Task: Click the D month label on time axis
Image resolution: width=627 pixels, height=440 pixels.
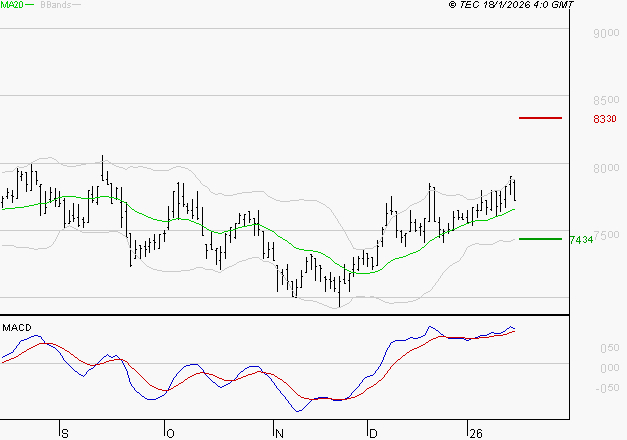Action: 373,434
